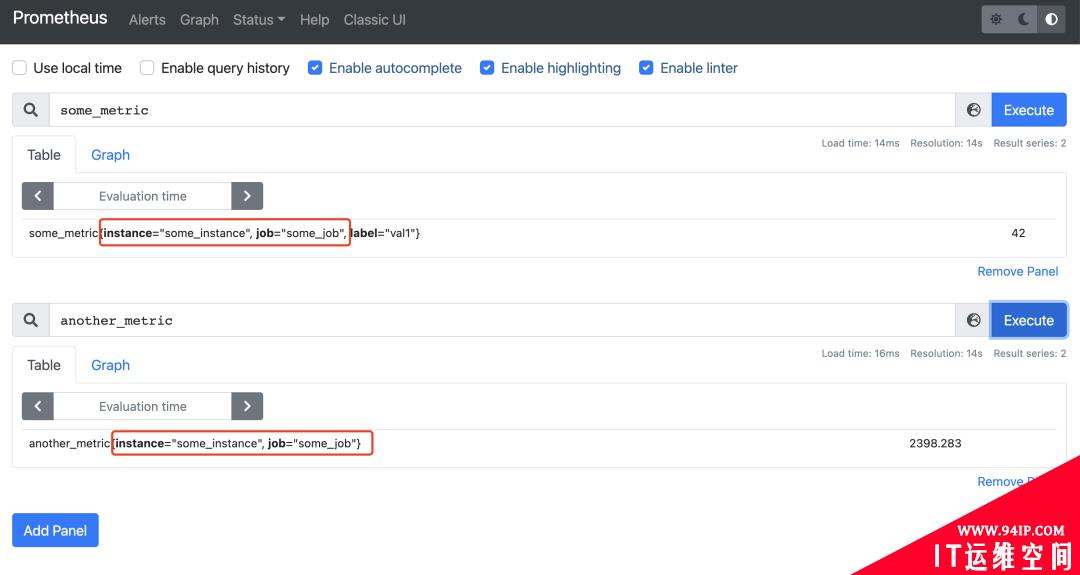Switch to Graph tab in some_metric panel
Screen dimensions: 1080x575
(110, 155)
